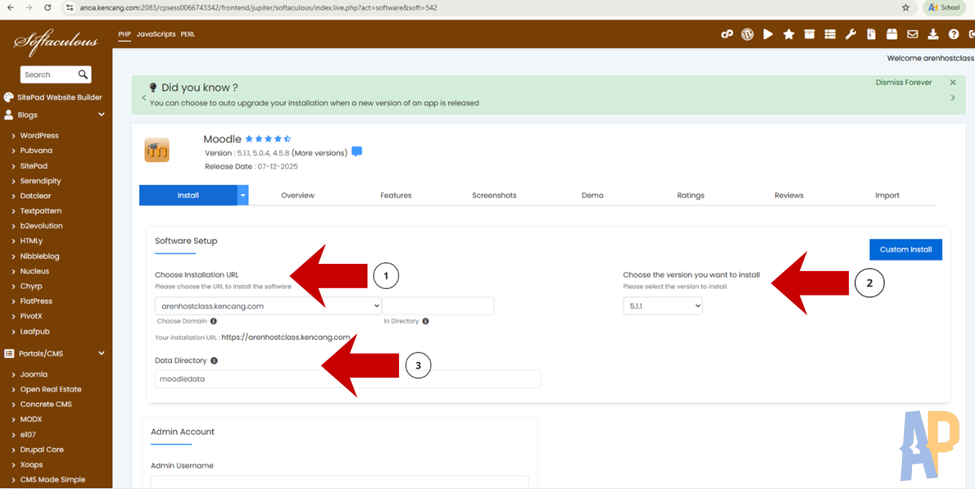
Task: Click the star ratings icon in toolbar
Action: point(789,34)
